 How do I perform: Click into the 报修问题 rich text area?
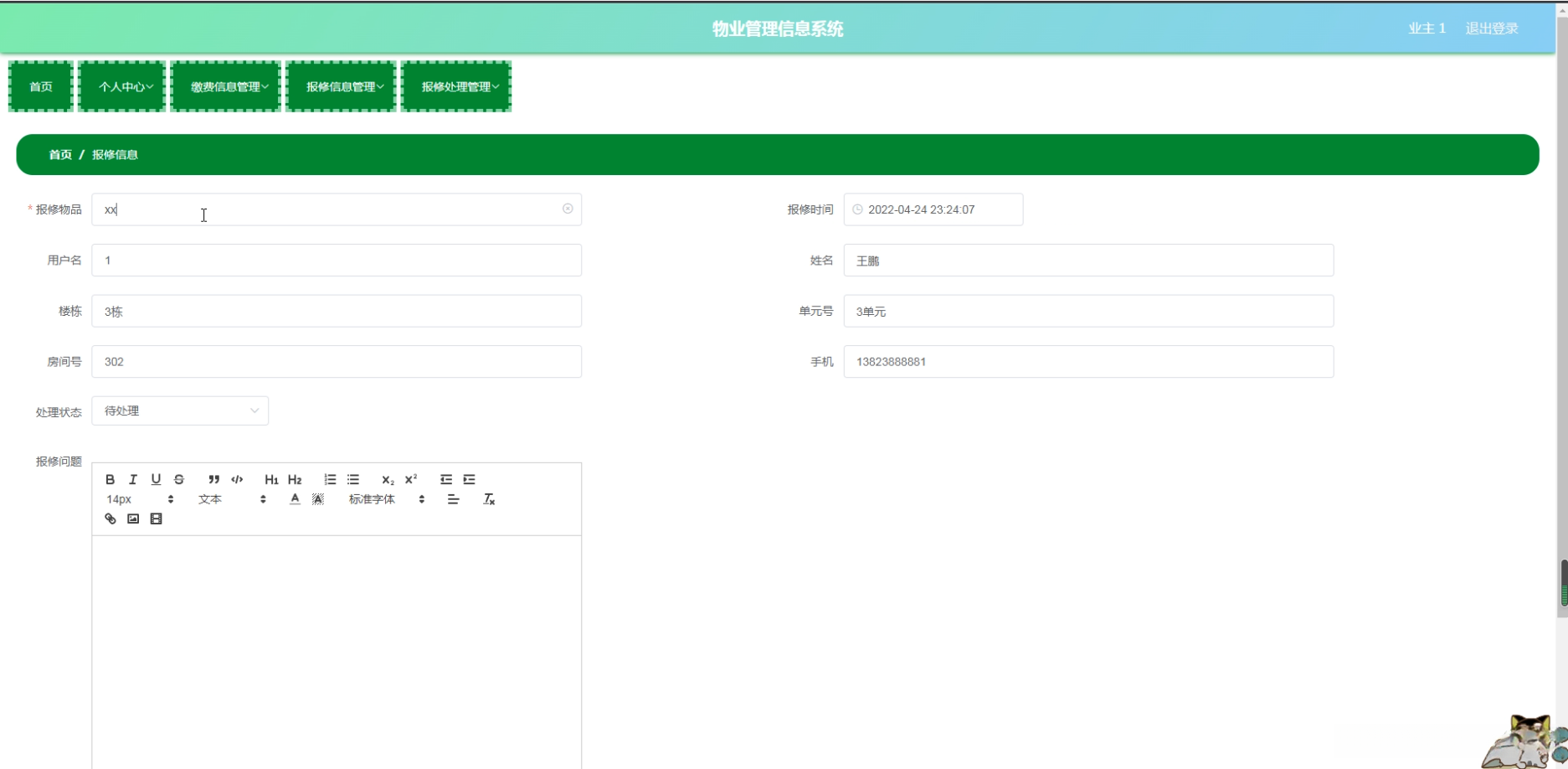337,652
